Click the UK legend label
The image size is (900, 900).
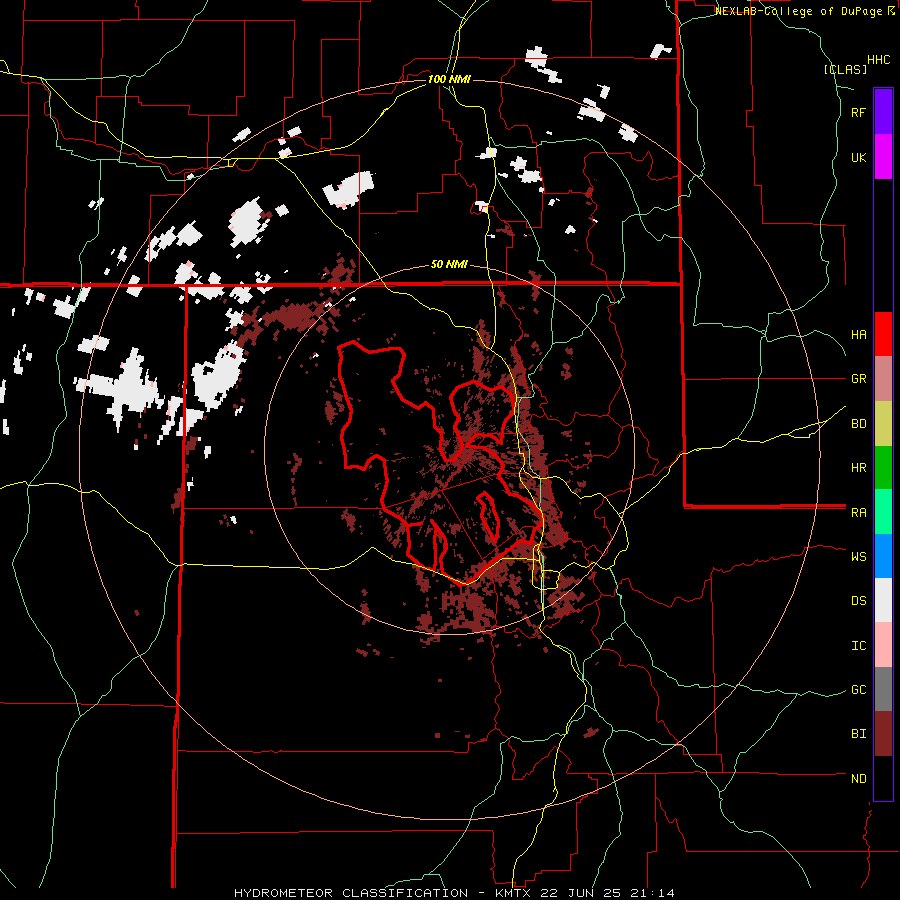click(858, 157)
